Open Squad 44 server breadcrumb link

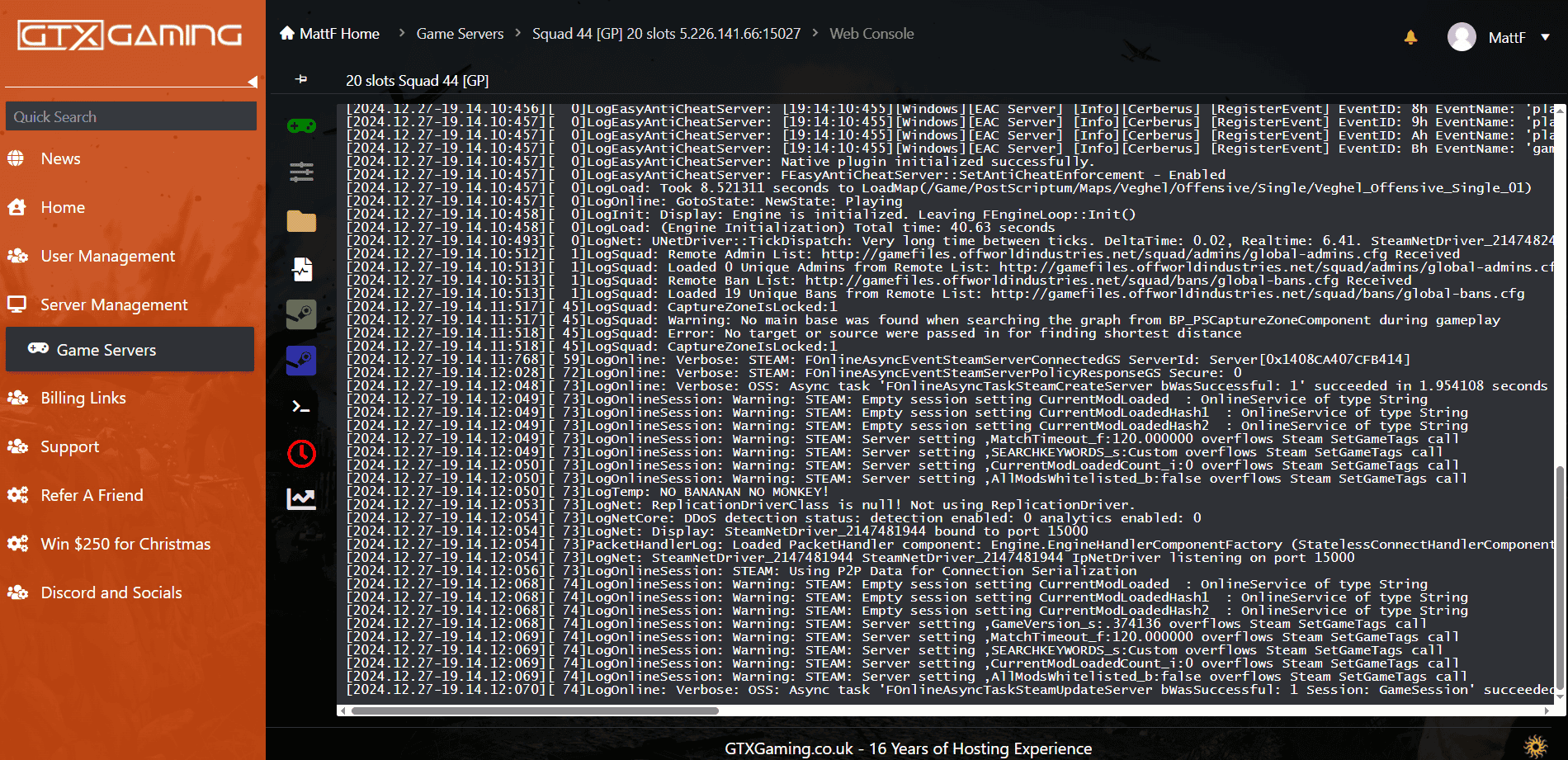pyautogui.click(x=666, y=34)
